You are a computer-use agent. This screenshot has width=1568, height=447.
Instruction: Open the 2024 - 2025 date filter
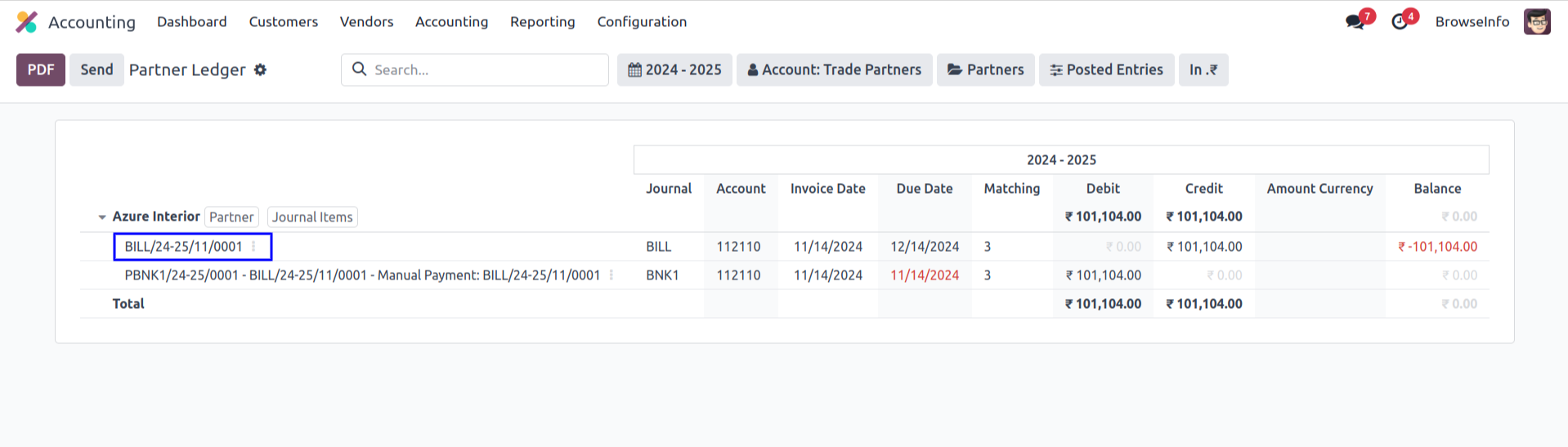click(x=674, y=70)
